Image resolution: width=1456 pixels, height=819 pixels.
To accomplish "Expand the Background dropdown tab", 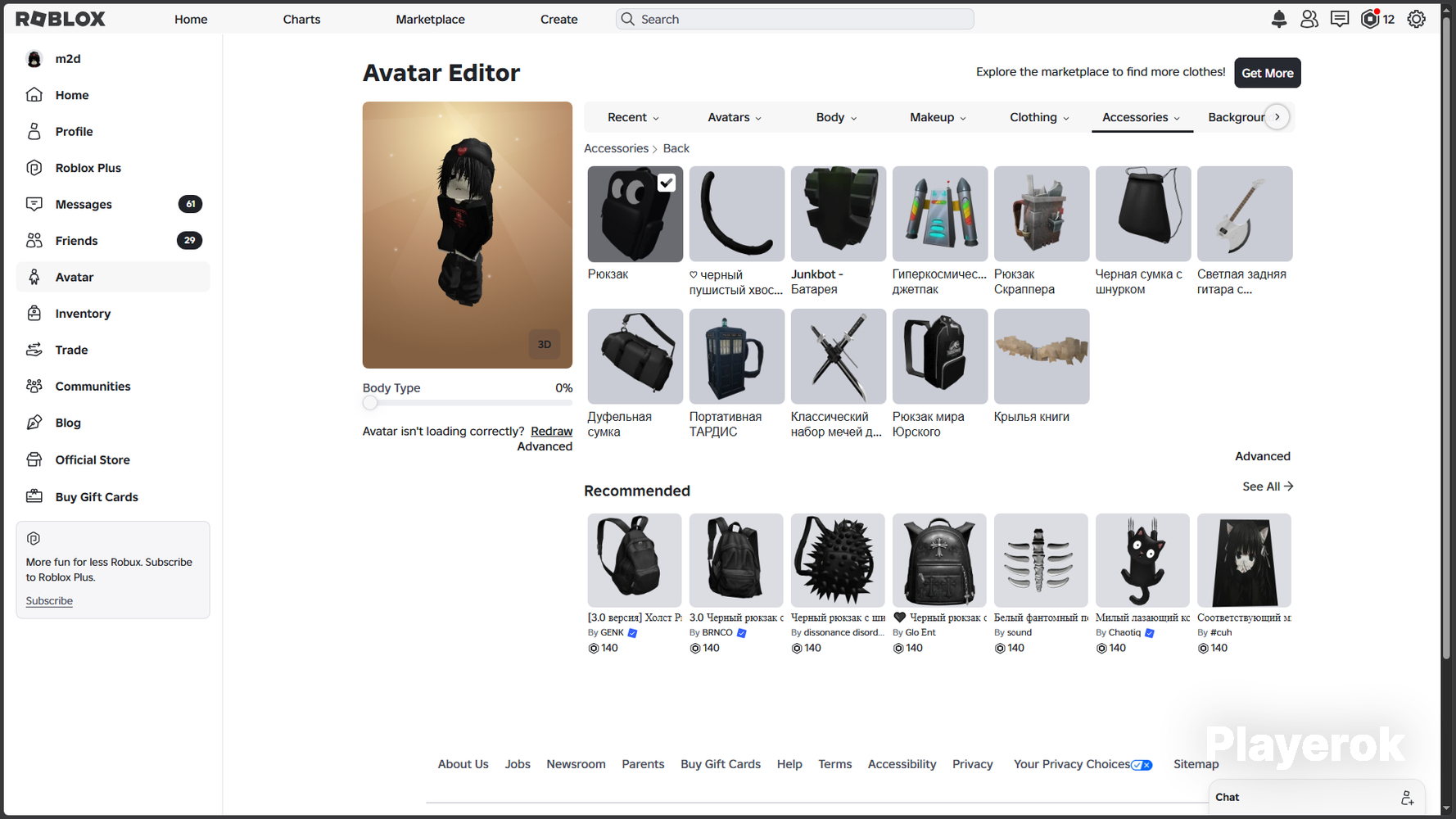I will (1237, 117).
